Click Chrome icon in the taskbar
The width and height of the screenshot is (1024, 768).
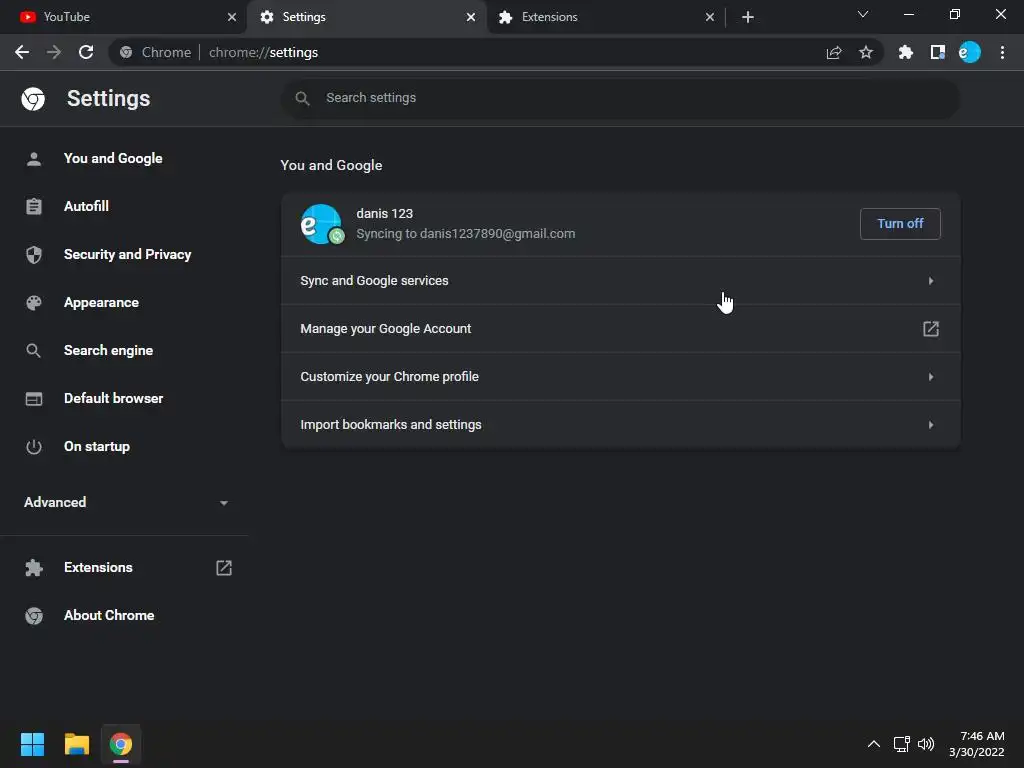coord(121,744)
